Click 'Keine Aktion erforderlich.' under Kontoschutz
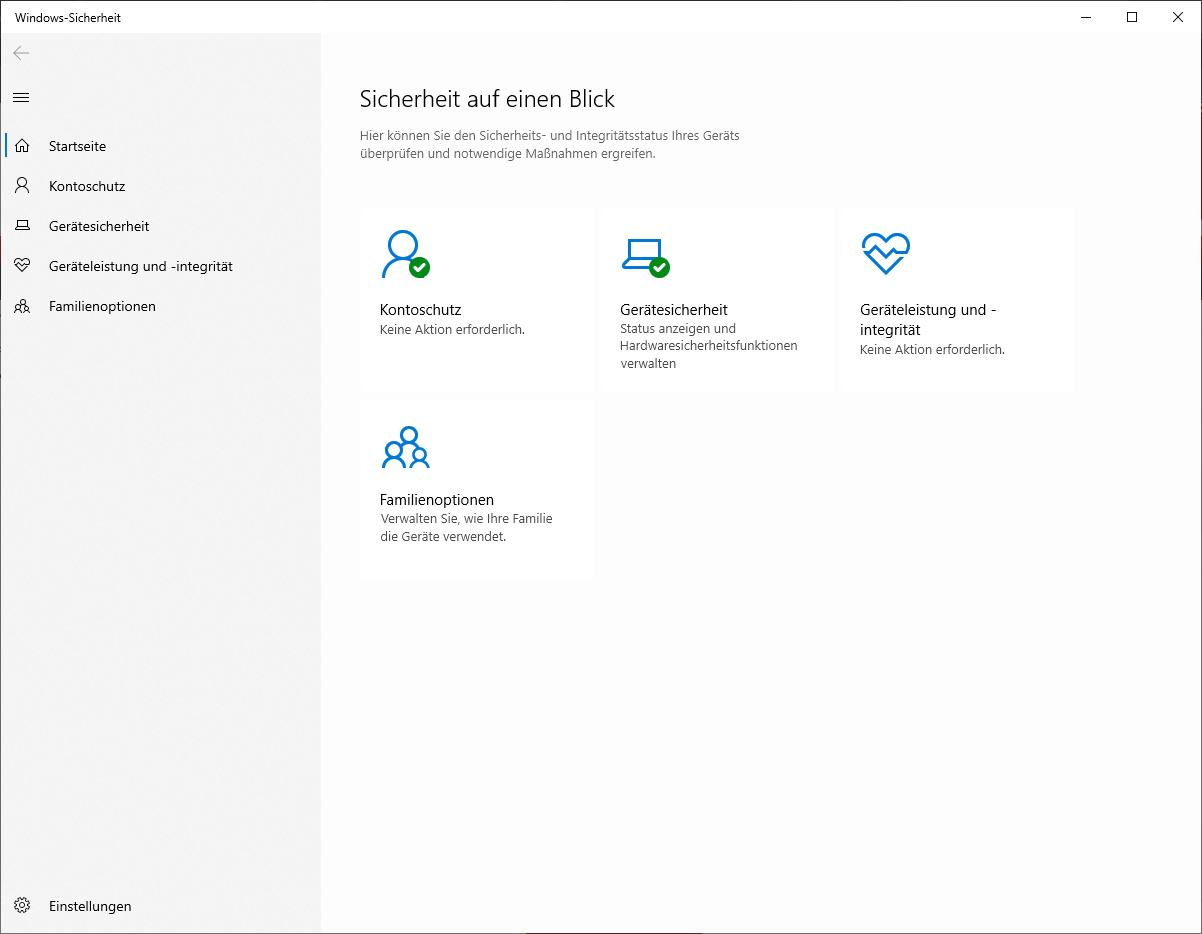 click(452, 329)
